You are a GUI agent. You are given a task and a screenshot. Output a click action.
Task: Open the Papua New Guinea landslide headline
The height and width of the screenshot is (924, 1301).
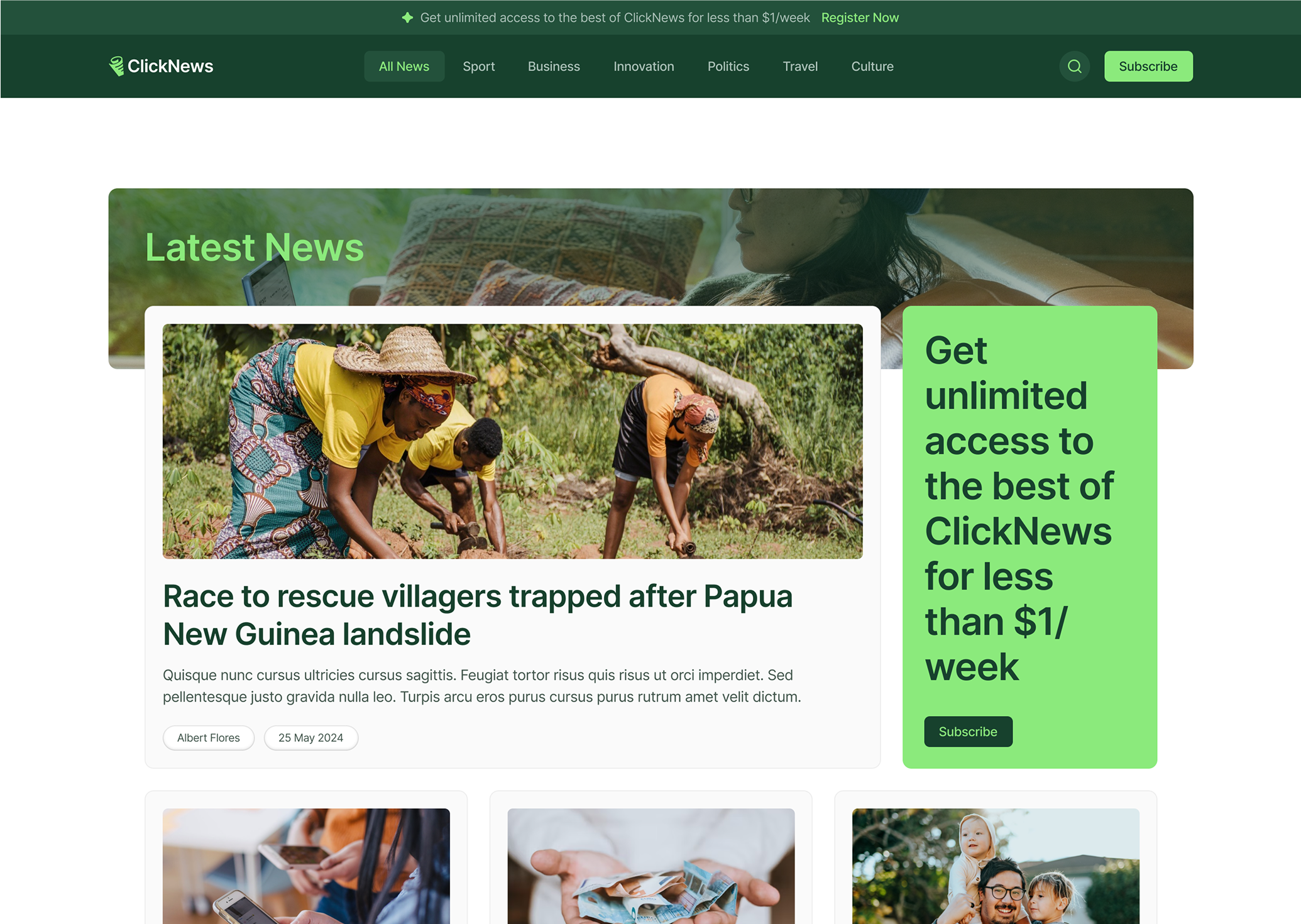(x=477, y=615)
